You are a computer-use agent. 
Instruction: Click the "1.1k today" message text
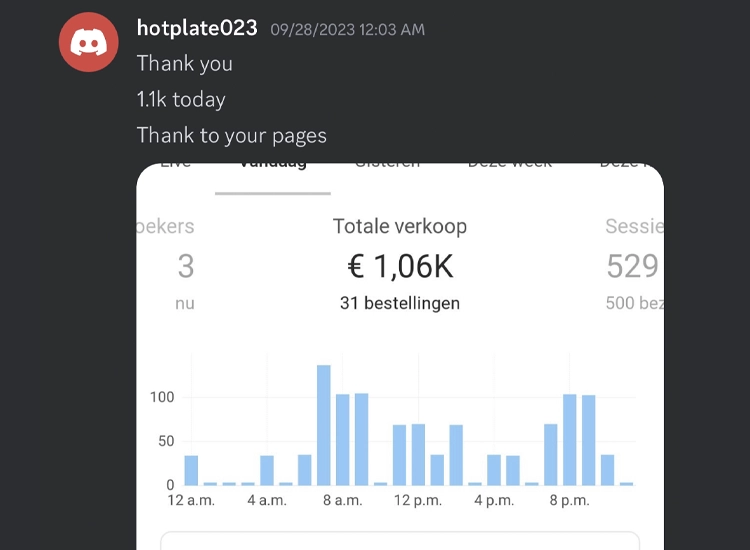click(x=181, y=99)
